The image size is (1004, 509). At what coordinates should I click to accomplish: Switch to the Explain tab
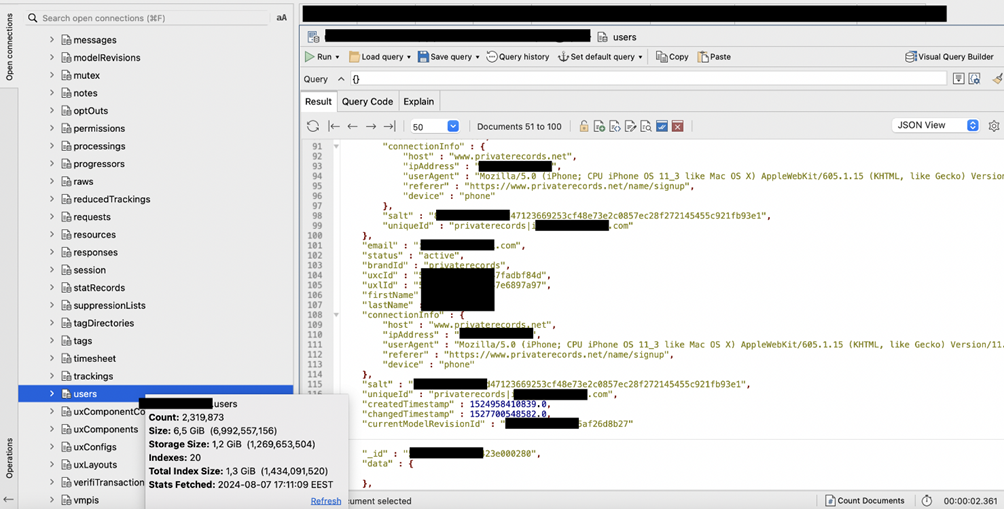[x=418, y=101]
